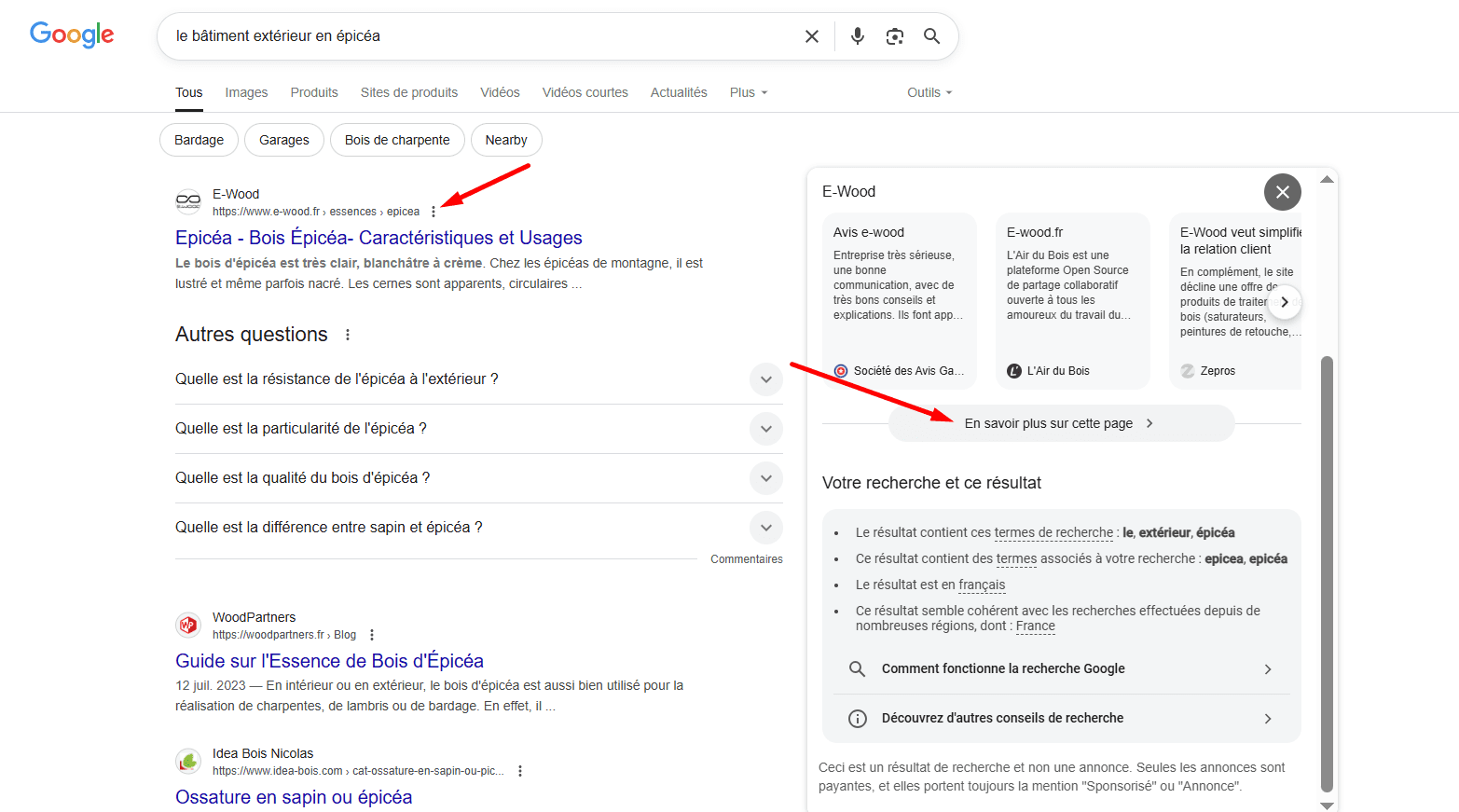
Task: Open three-dot menu beside Autres questions
Action: point(348,335)
